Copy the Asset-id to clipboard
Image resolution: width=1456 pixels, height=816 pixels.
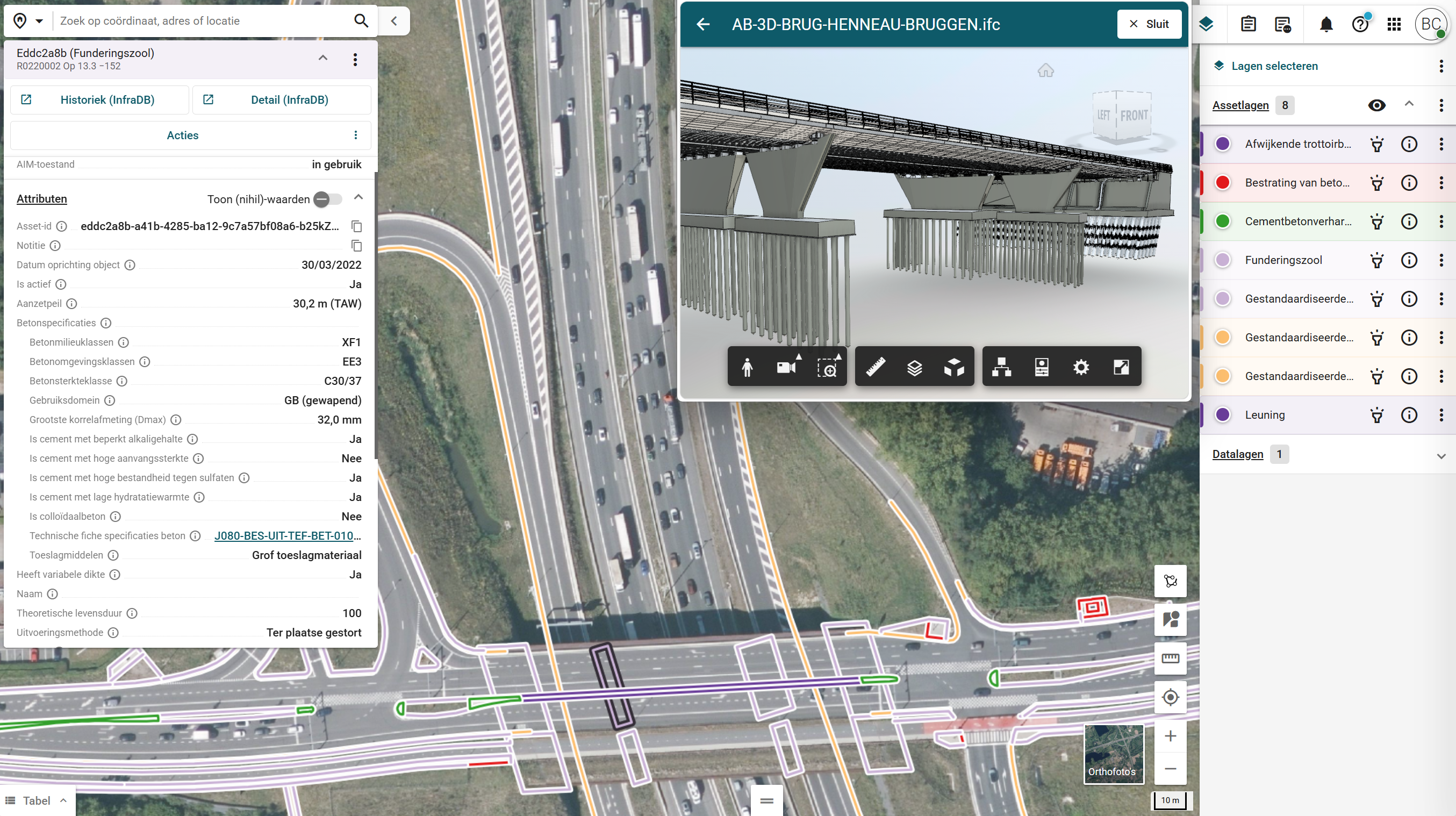[357, 226]
